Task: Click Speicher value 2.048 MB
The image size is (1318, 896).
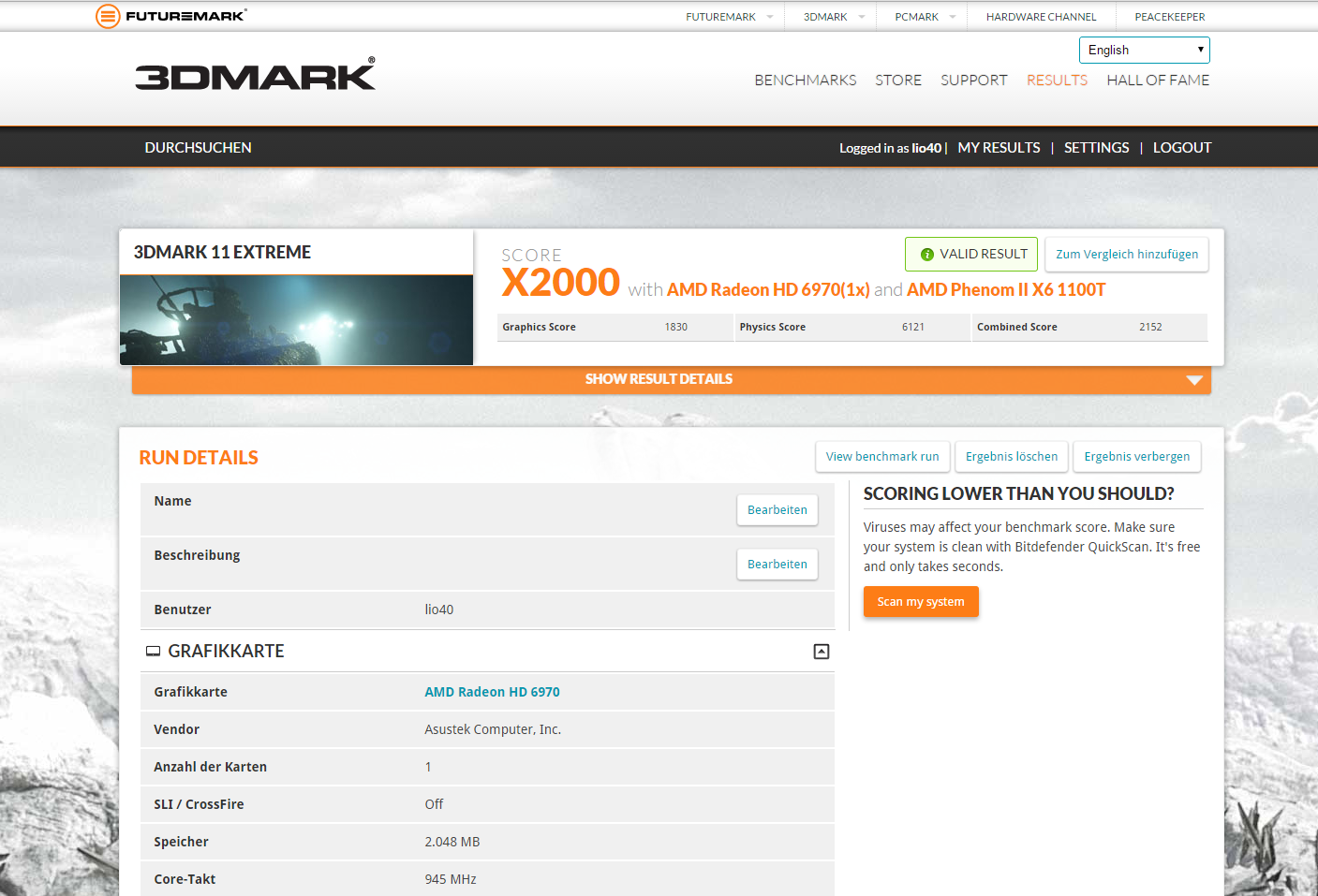Action: tap(452, 842)
